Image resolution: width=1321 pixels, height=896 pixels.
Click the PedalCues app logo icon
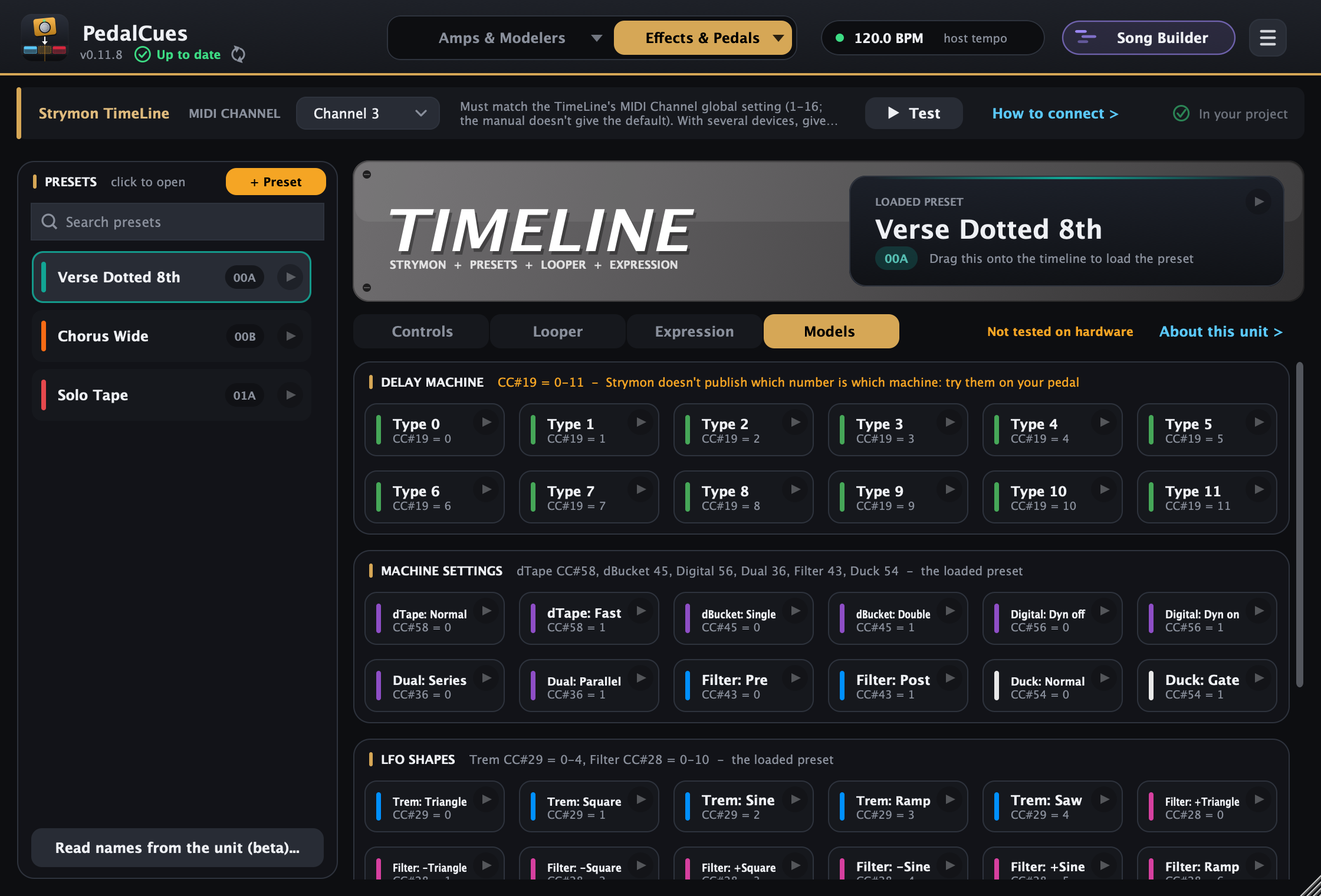45,38
